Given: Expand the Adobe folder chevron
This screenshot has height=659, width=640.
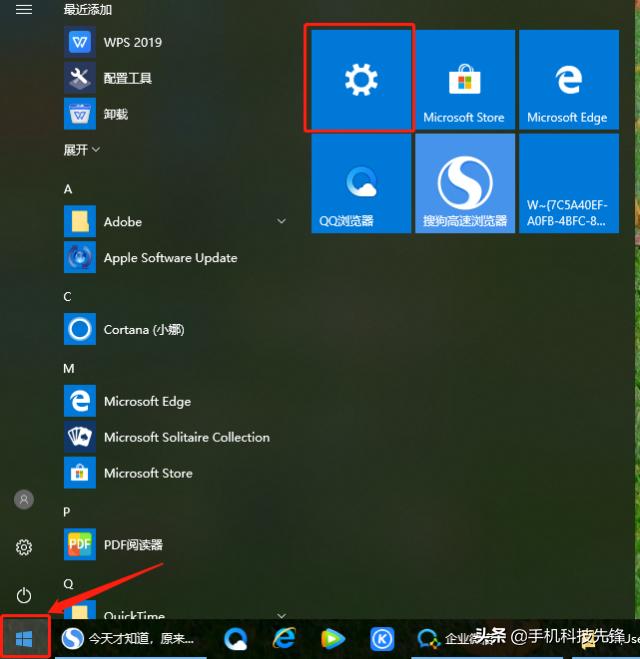Looking at the screenshot, I should click(281, 221).
